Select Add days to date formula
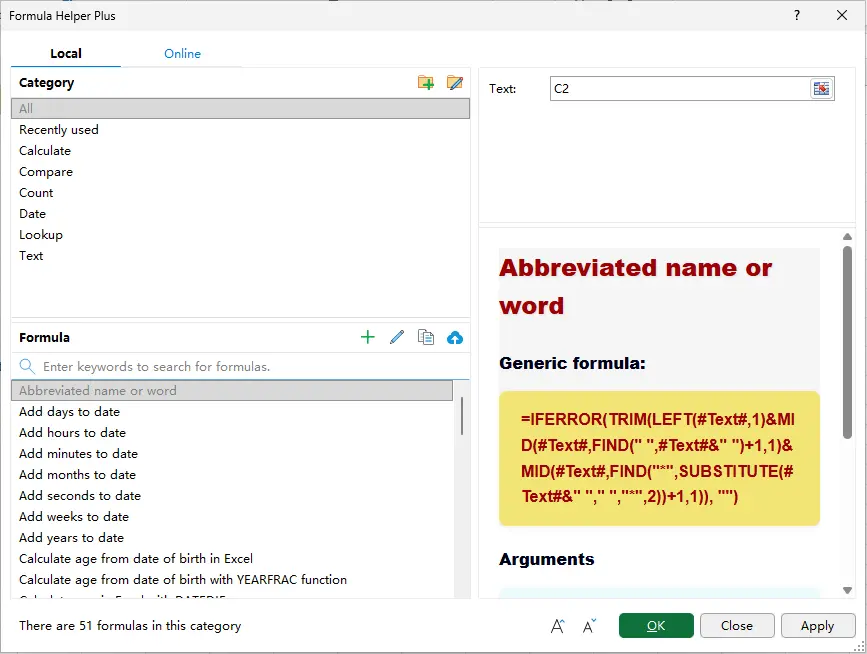 point(232,411)
